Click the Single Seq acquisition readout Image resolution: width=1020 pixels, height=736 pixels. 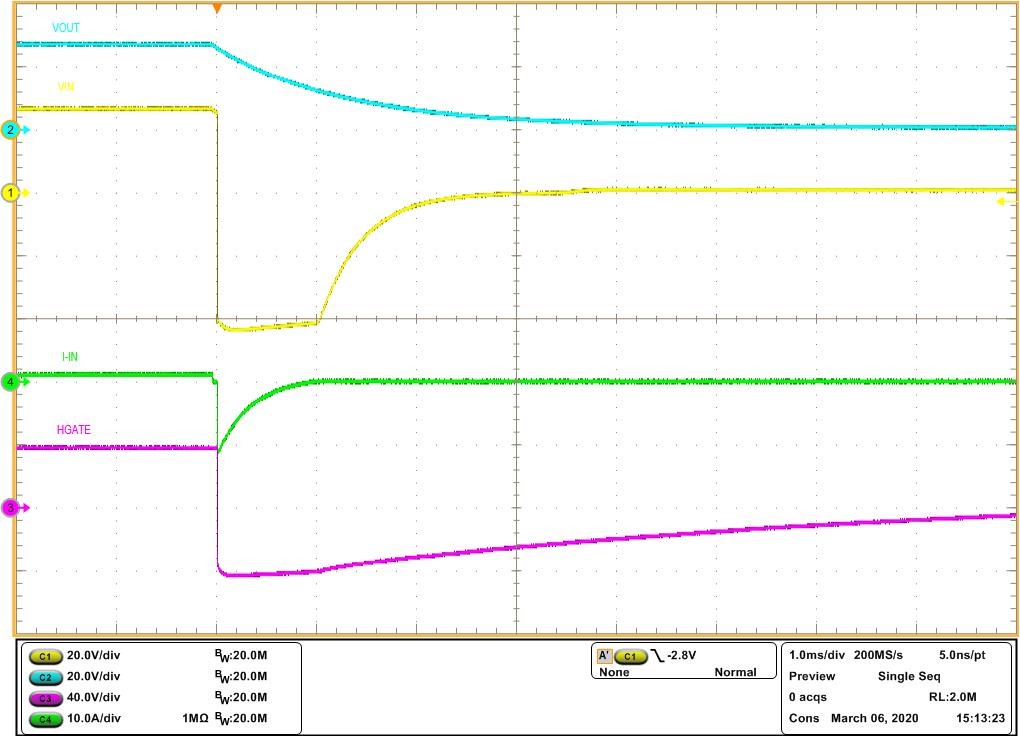coord(911,676)
